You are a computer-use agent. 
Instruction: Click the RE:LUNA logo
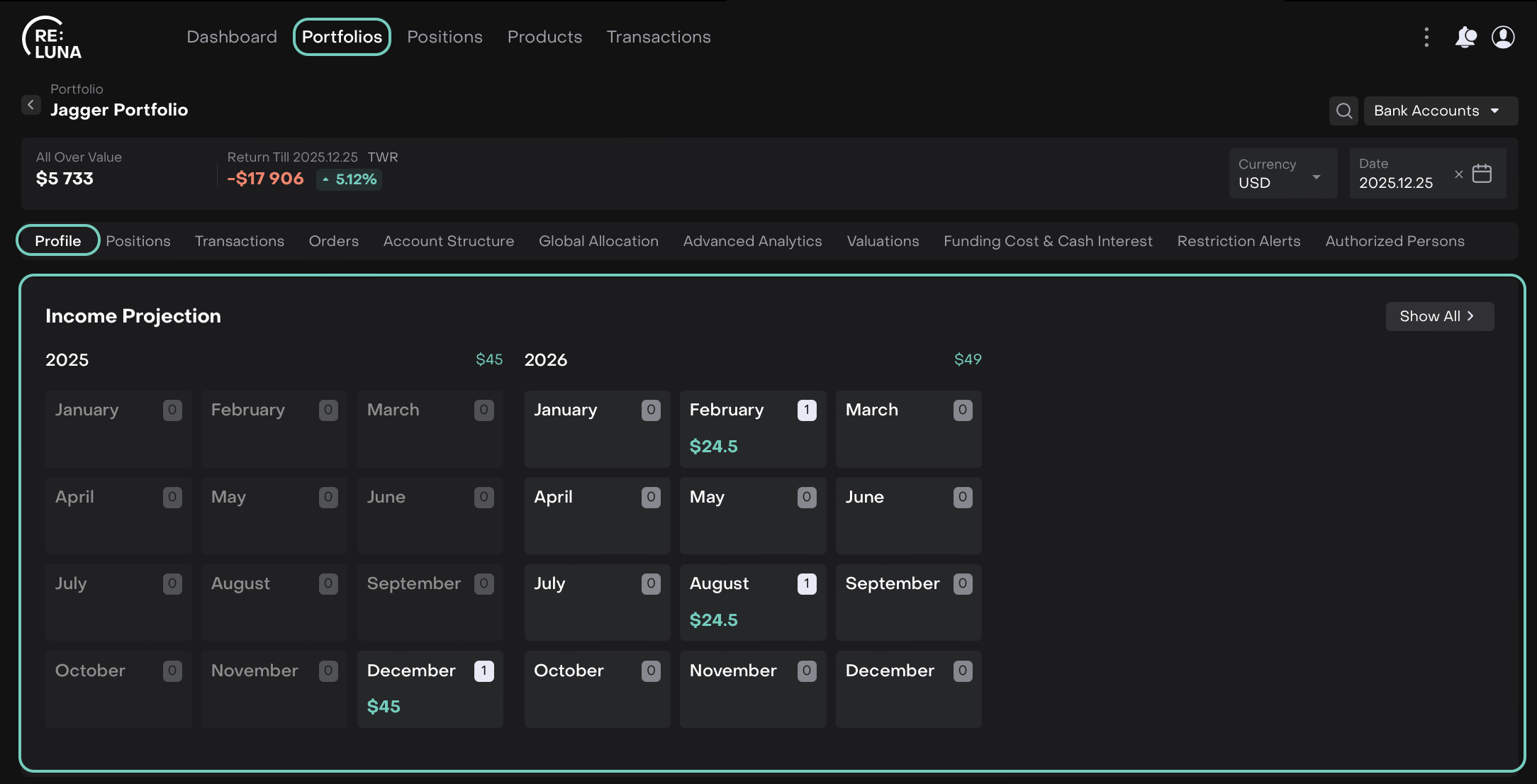52,38
